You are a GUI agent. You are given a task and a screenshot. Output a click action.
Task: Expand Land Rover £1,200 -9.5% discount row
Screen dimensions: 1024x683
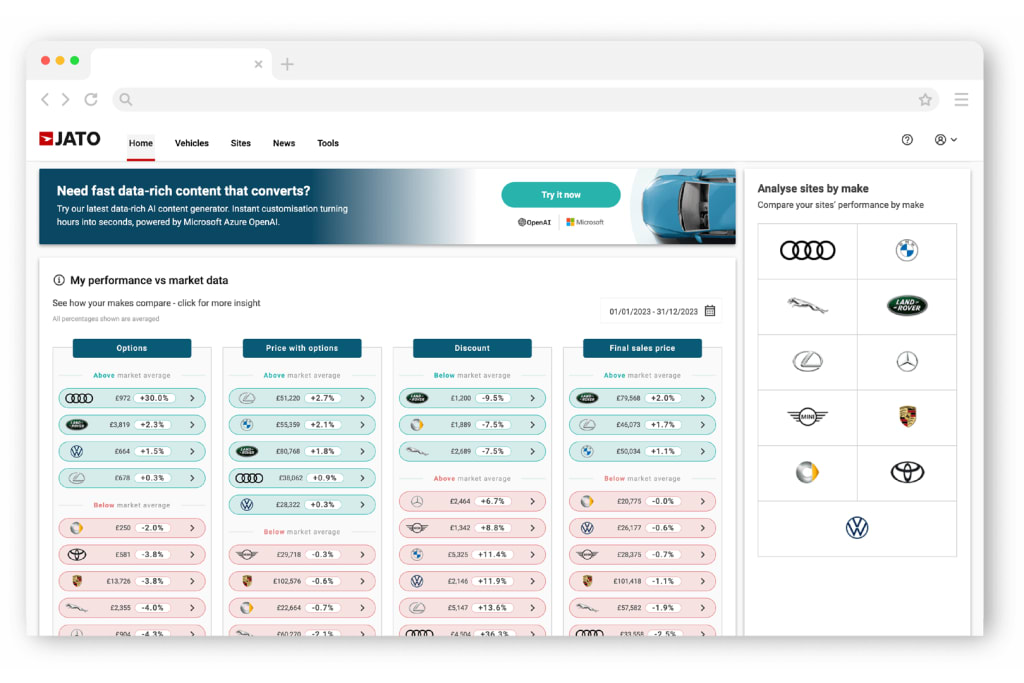pos(472,398)
